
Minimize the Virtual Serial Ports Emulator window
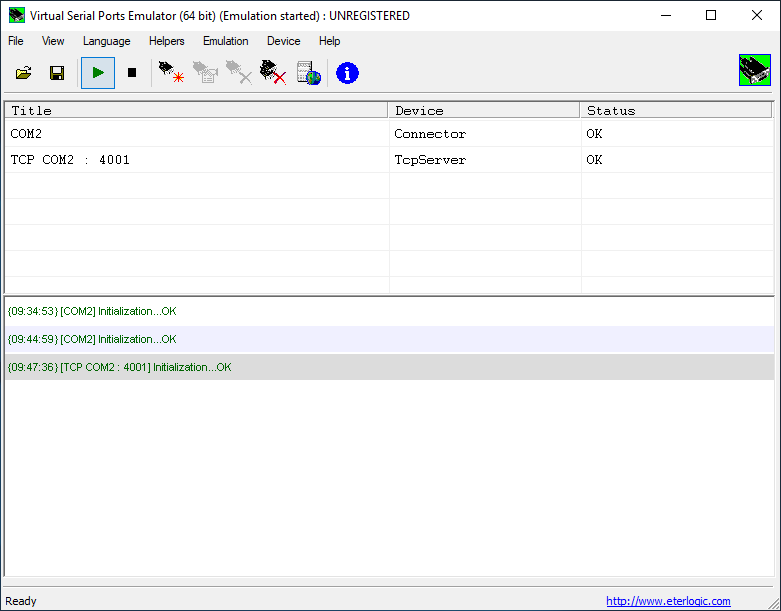[x=666, y=15]
